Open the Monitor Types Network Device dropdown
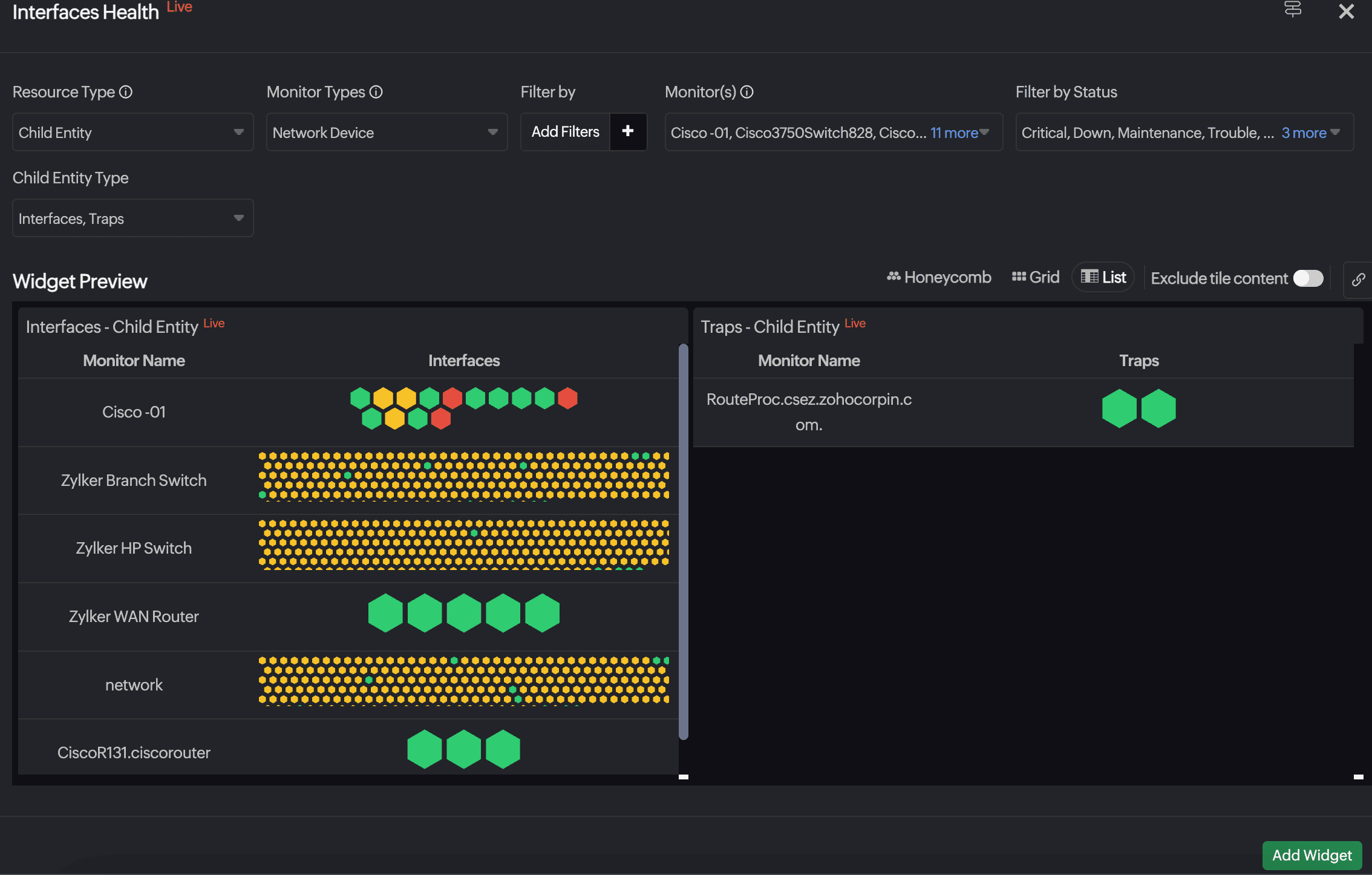 click(x=386, y=133)
